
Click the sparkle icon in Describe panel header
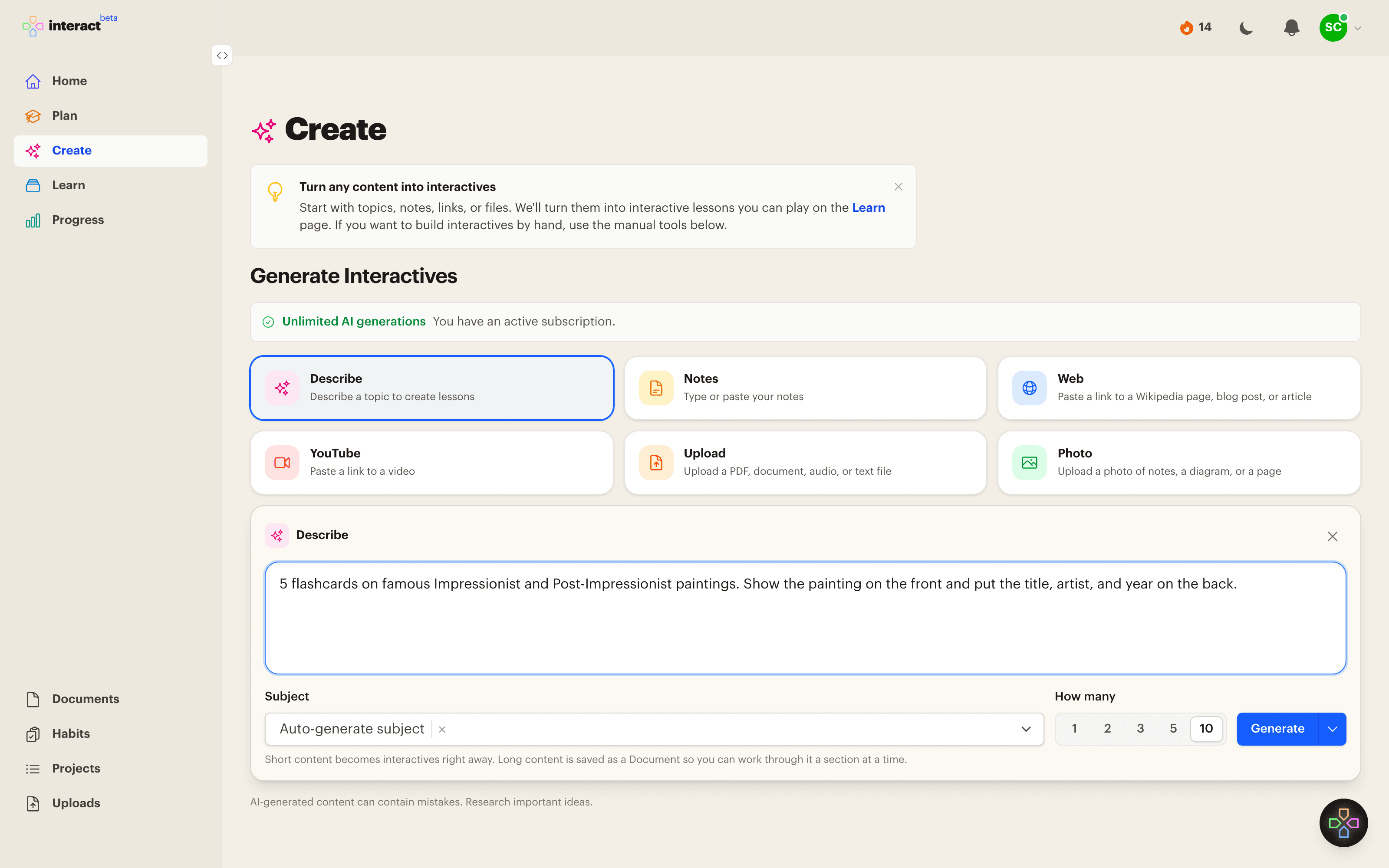click(276, 536)
